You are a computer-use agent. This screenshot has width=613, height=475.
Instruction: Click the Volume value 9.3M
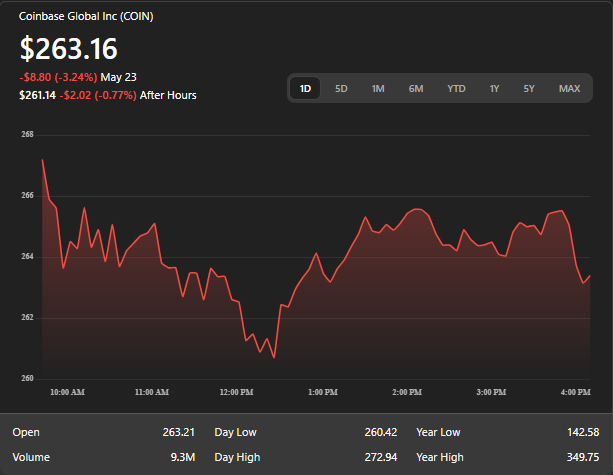tap(183, 457)
